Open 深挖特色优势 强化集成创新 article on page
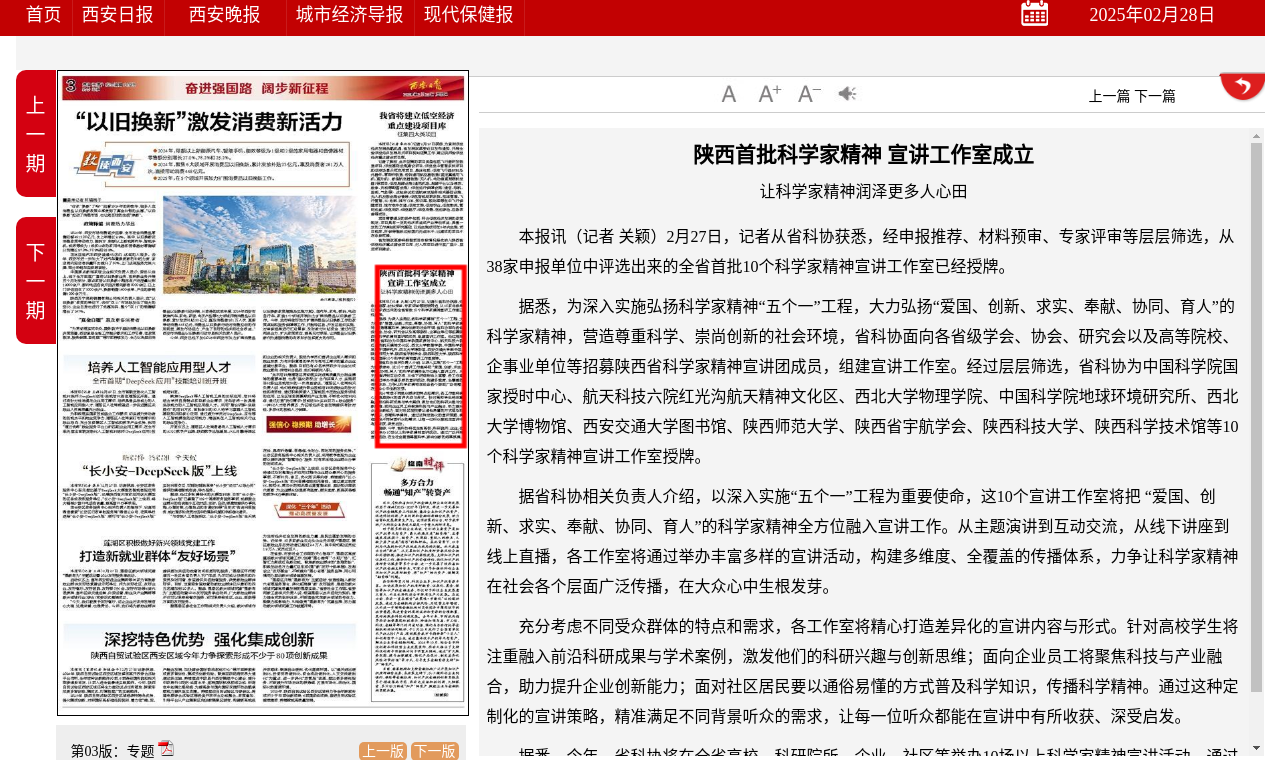The image size is (1265, 760). (x=209, y=639)
